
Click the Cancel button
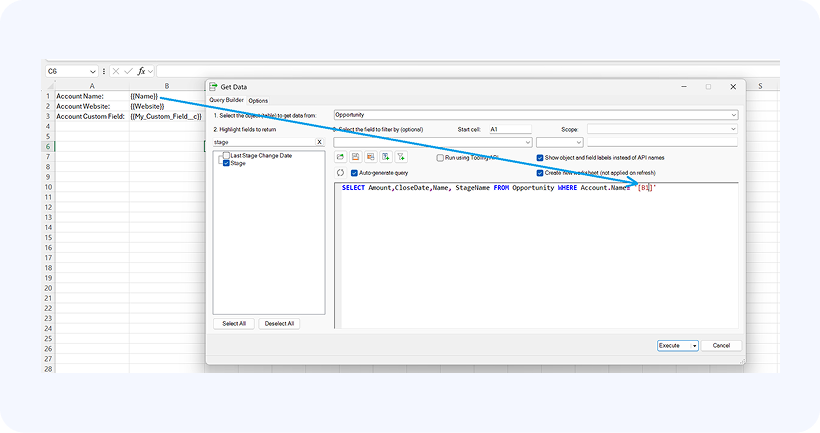(721, 345)
